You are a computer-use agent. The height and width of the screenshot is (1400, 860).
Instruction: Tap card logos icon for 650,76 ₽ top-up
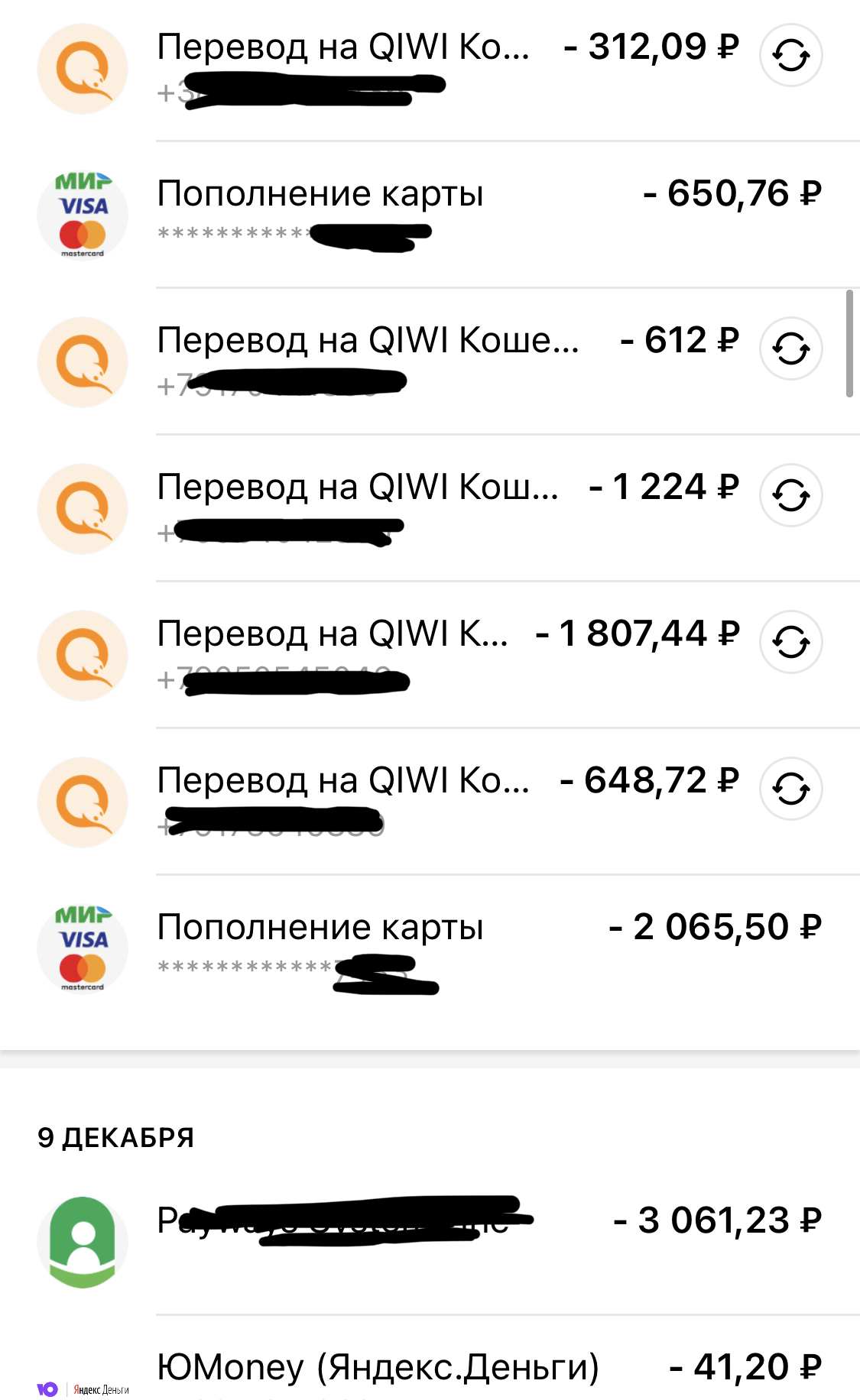83,216
